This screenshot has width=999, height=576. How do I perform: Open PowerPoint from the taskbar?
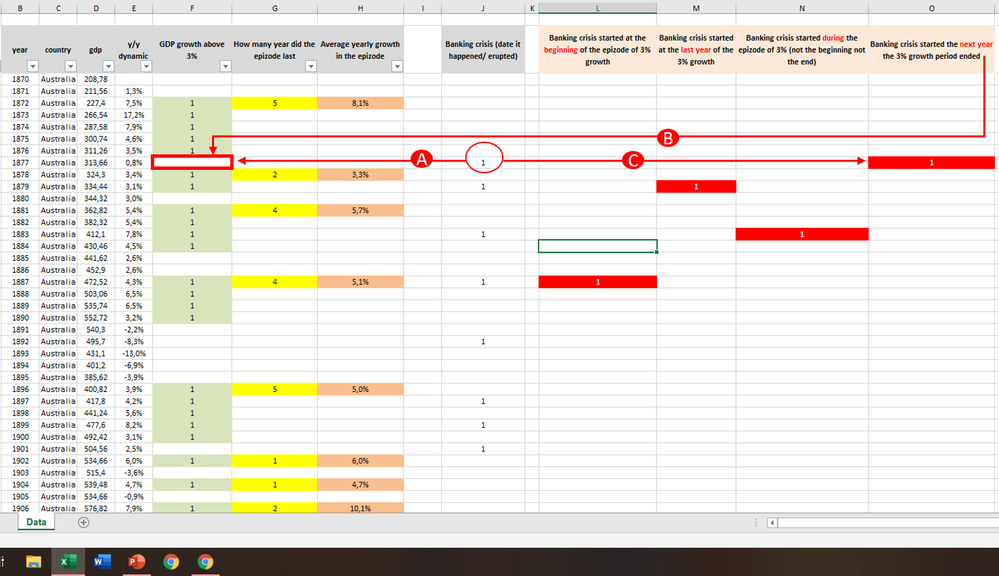coord(136,561)
